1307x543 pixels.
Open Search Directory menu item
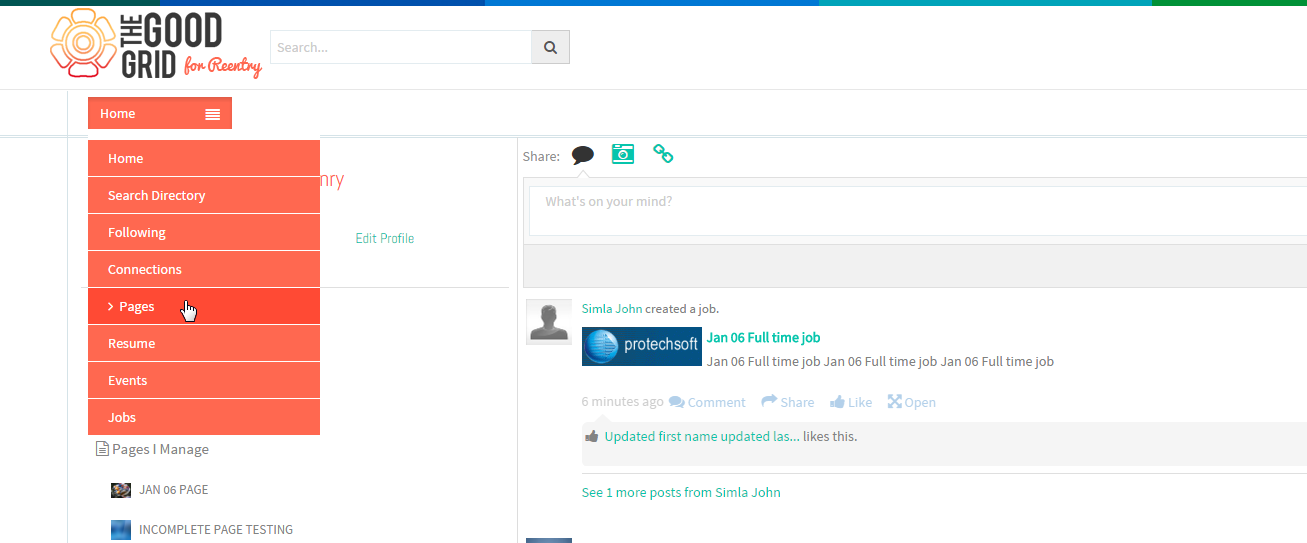tap(204, 195)
